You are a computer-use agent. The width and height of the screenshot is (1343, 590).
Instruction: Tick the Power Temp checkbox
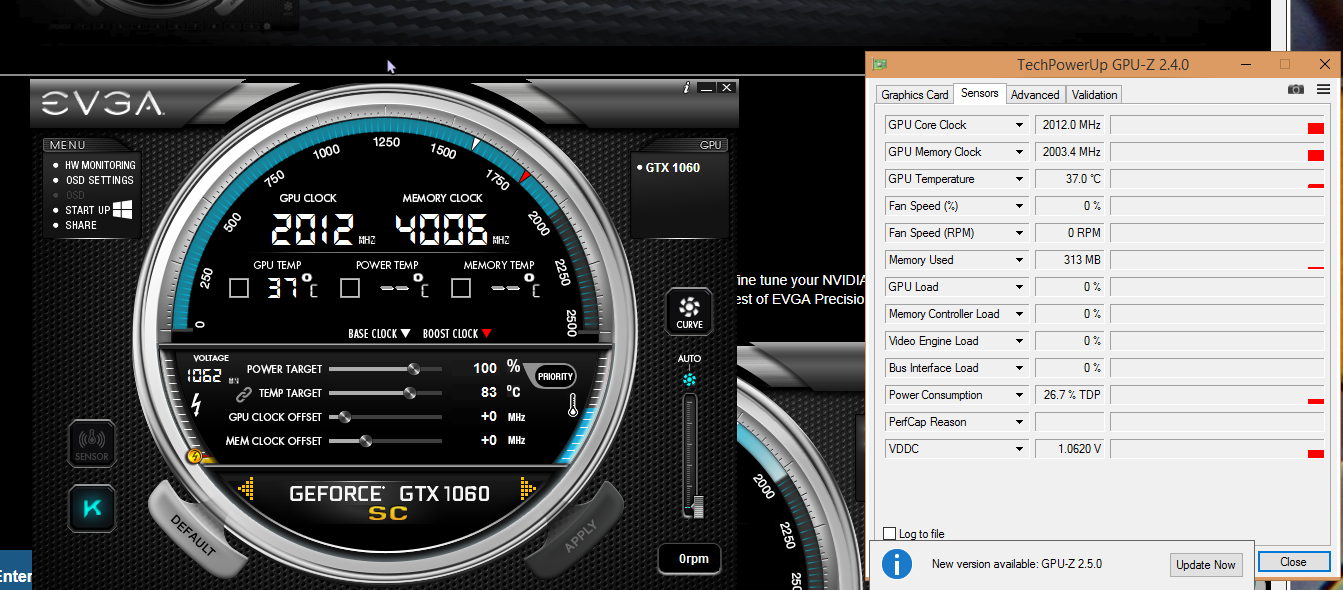click(349, 289)
